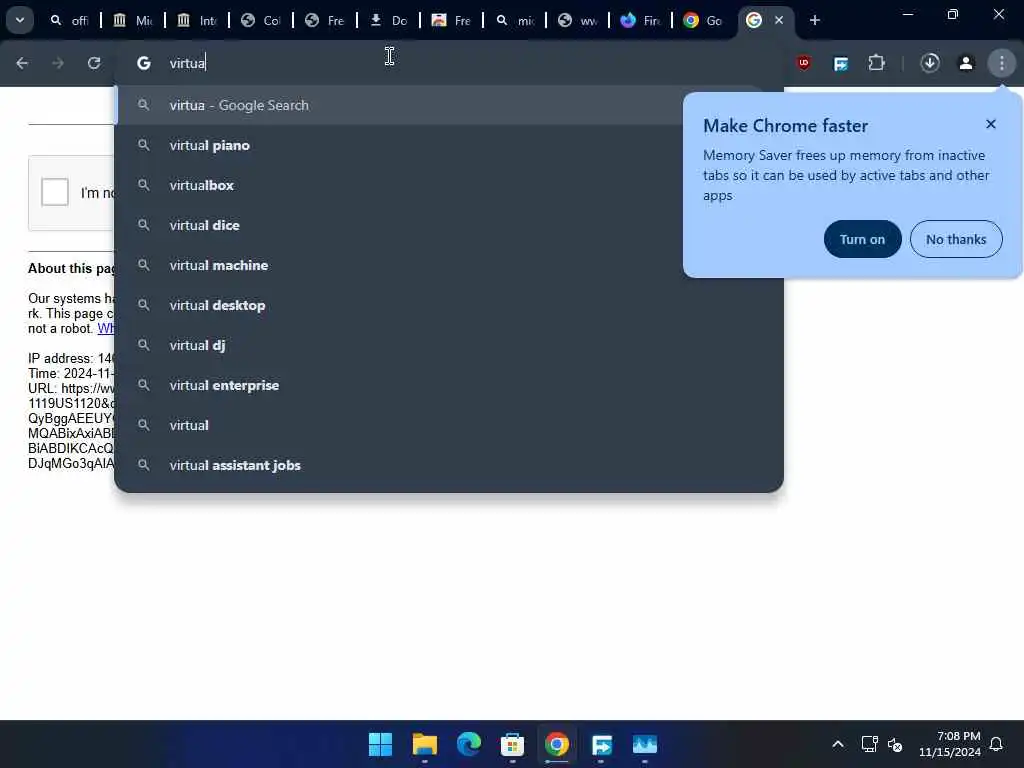1024x768 pixels.
Task: Open Chrome downloads panel
Action: pos(930,63)
